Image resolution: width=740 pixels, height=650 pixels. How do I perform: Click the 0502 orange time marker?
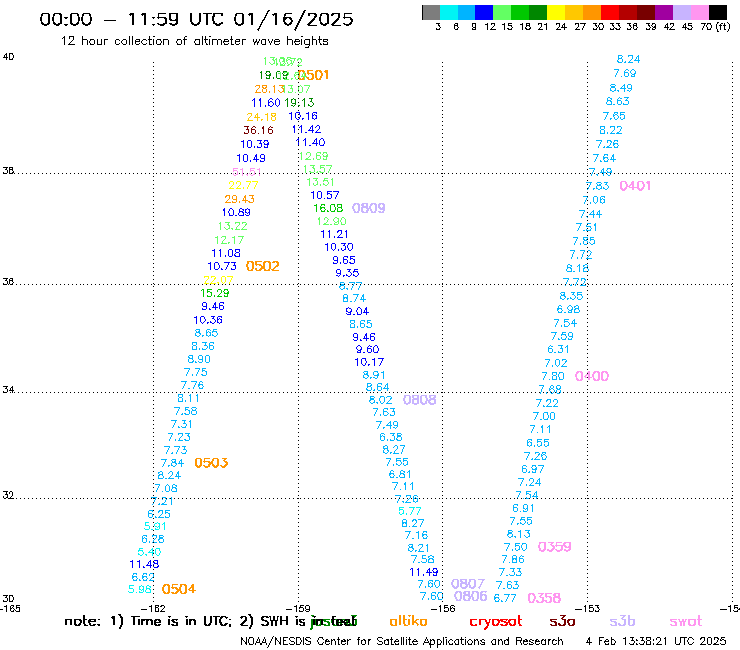pyautogui.click(x=262, y=266)
